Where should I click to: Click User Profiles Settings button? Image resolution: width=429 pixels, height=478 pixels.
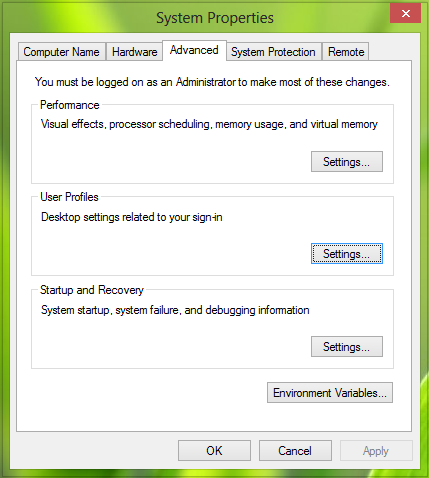click(x=347, y=254)
